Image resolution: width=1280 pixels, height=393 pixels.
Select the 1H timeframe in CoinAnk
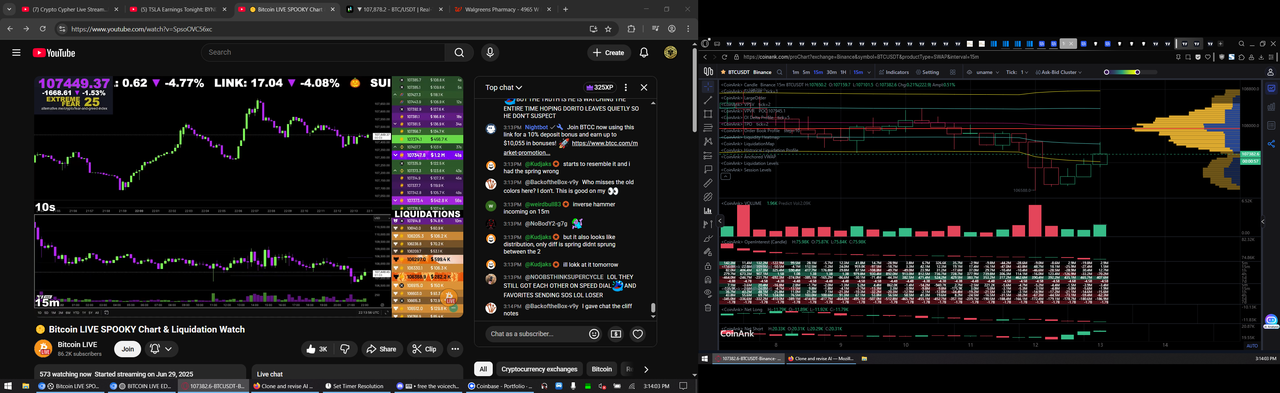click(x=843, y=72)
